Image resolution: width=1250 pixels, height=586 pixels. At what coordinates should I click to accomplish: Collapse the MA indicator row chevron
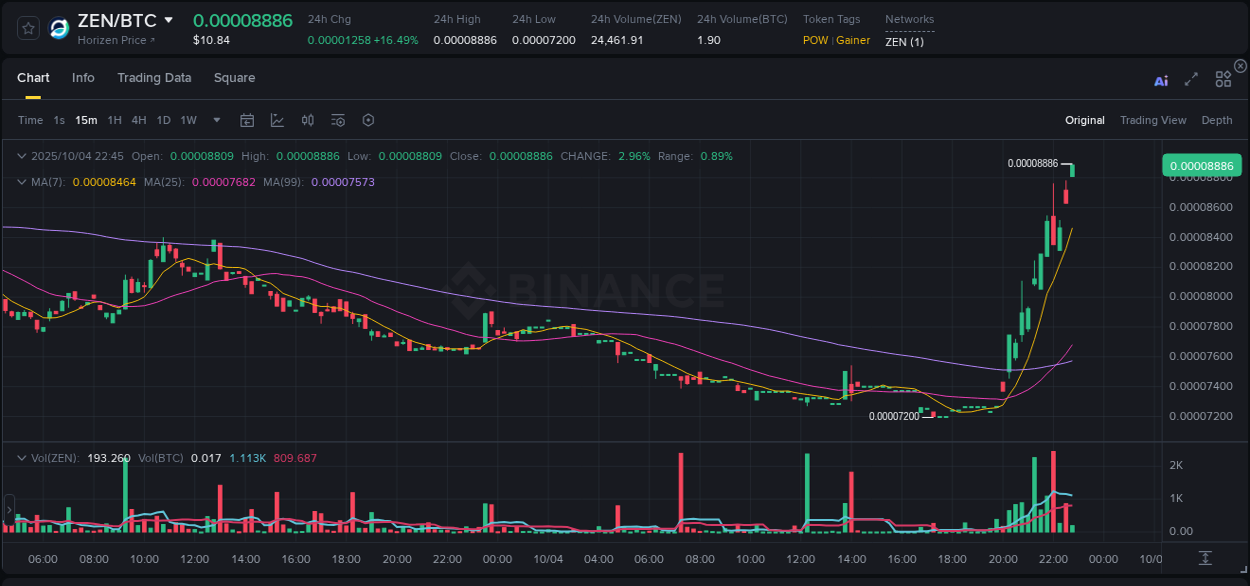pos(22,181)
